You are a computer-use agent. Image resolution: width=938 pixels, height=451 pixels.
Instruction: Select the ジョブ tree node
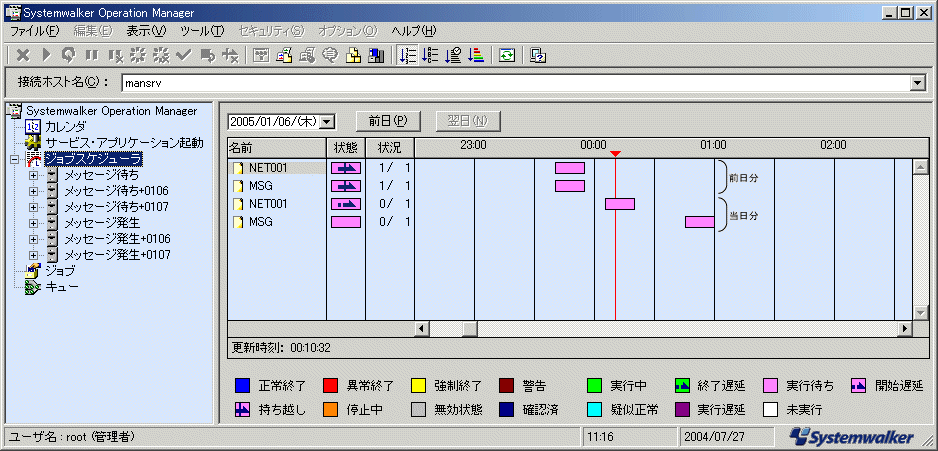tap(60, 271)
